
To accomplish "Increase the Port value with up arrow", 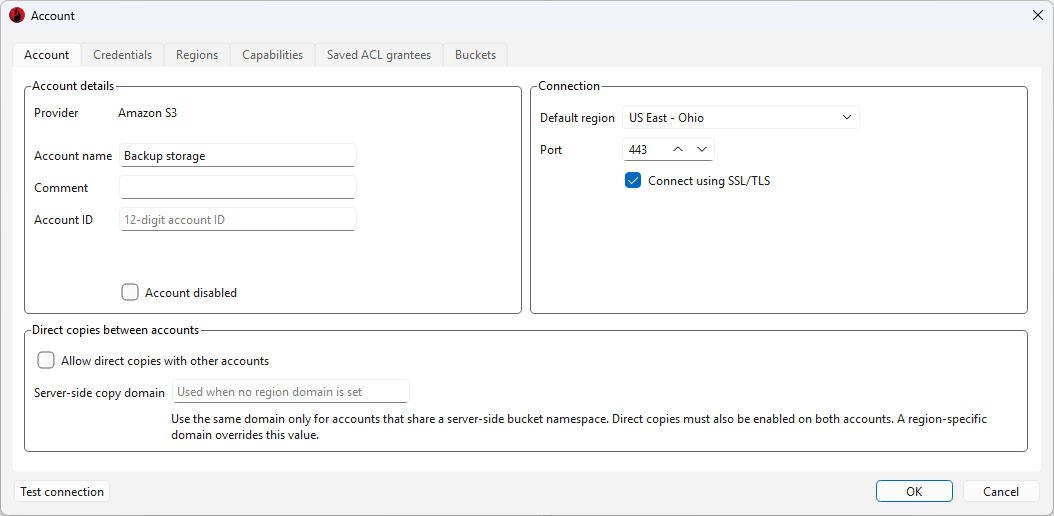I will tap(678, 150).
